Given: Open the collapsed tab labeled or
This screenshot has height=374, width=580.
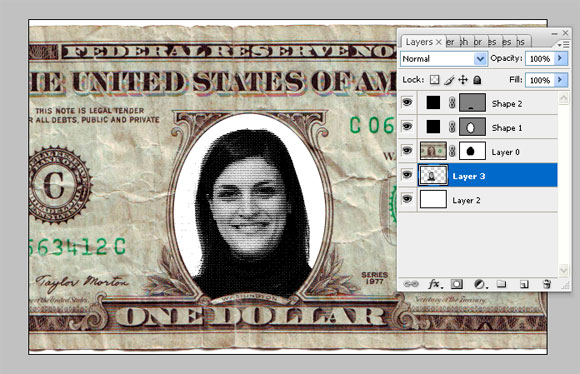Looking at the screenshot, I should pos(478,42).
